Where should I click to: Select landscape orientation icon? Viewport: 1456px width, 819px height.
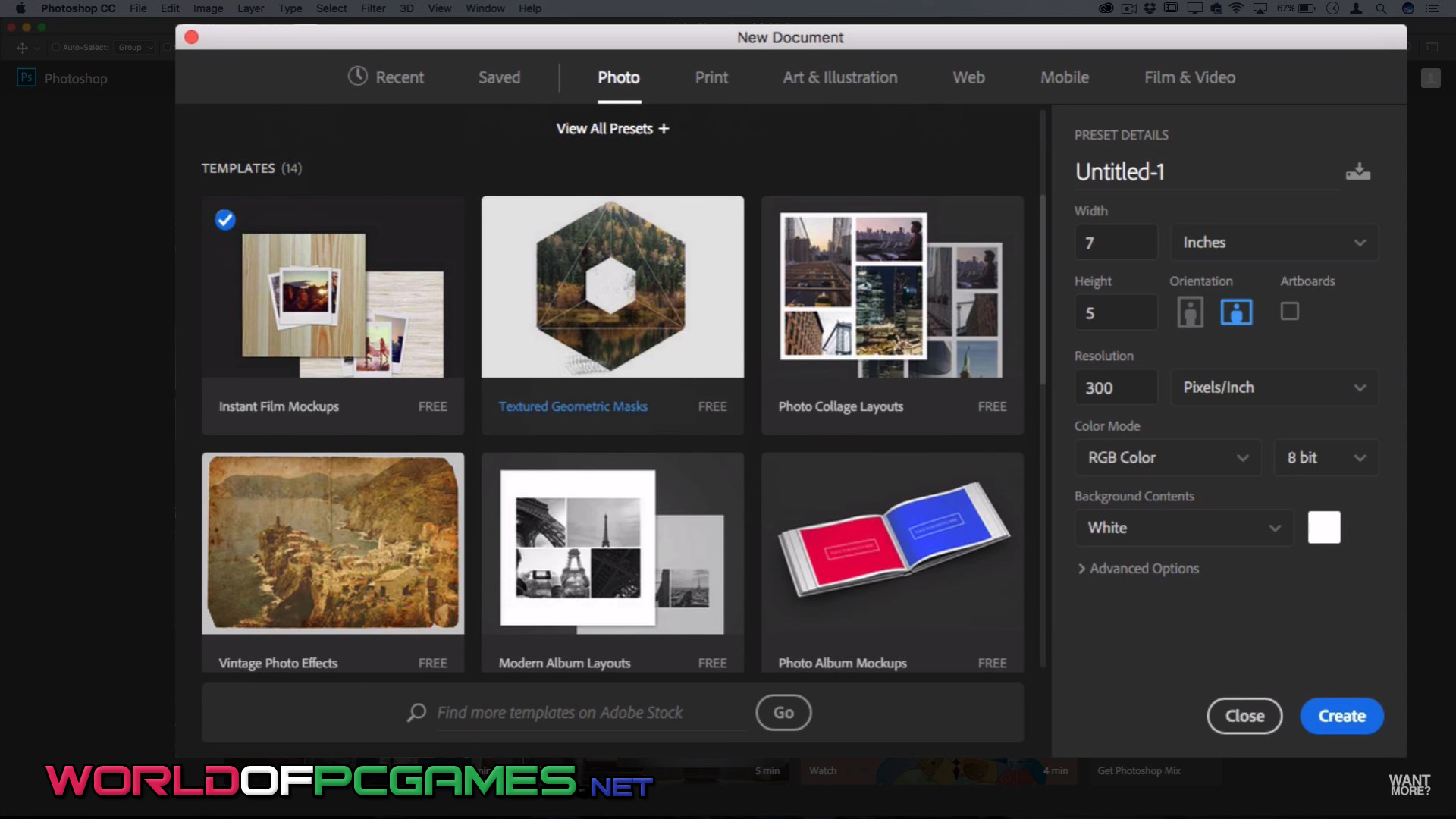click(x=1236, y=312)
